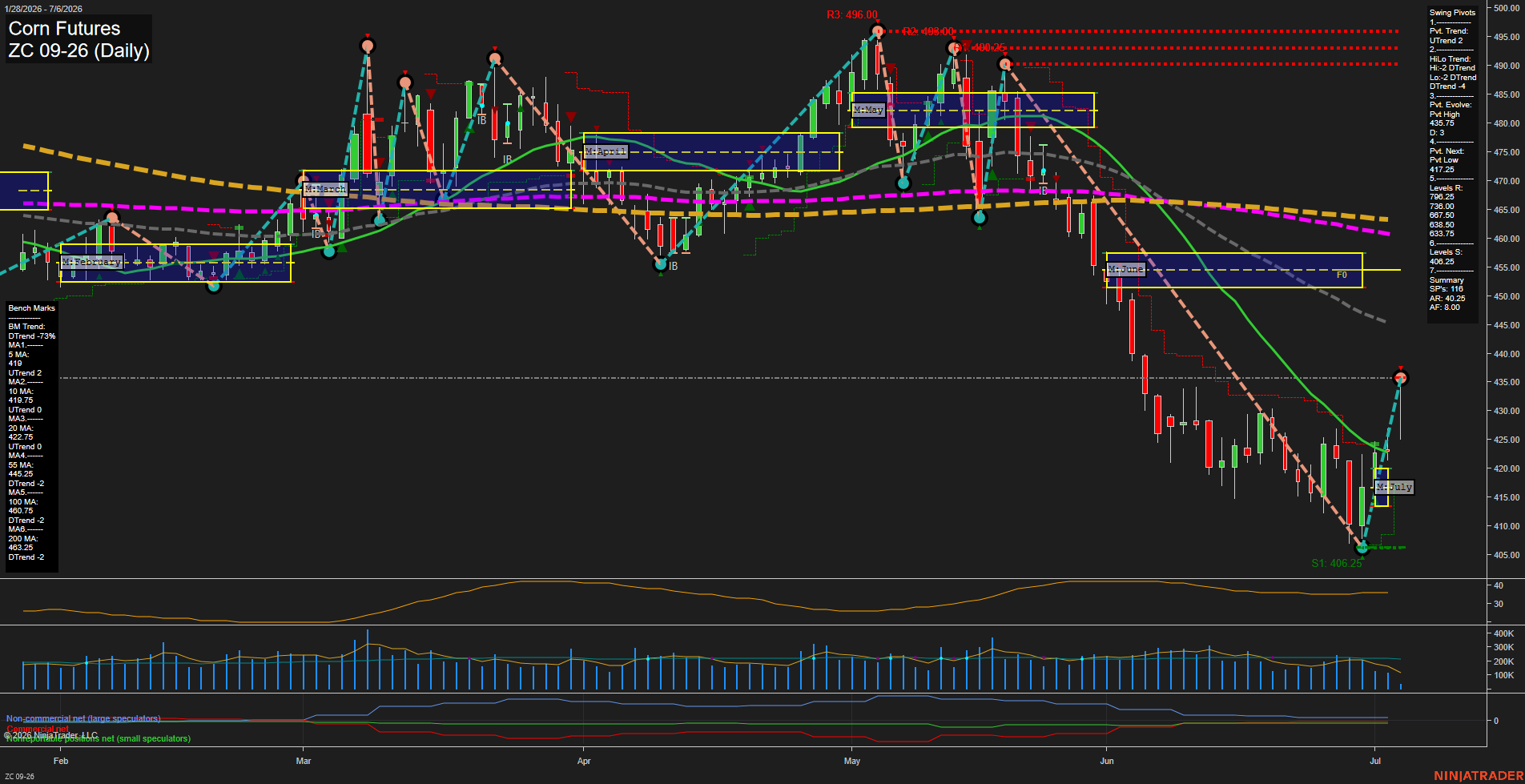Select the DTrend -73% value
The height and width of the screenshot is (784, 1525).
pyautogui.click(x=32, y=336)
